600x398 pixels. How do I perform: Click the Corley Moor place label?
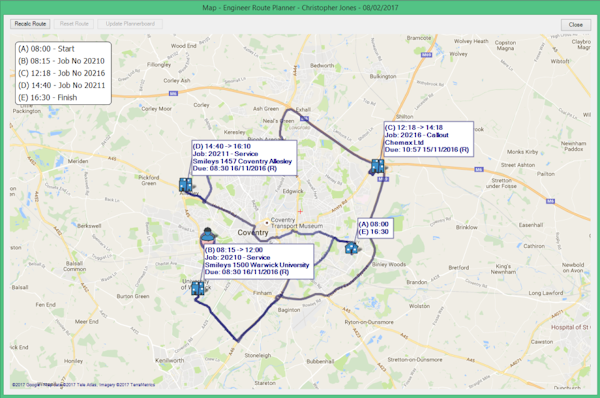tap(157, 109)
